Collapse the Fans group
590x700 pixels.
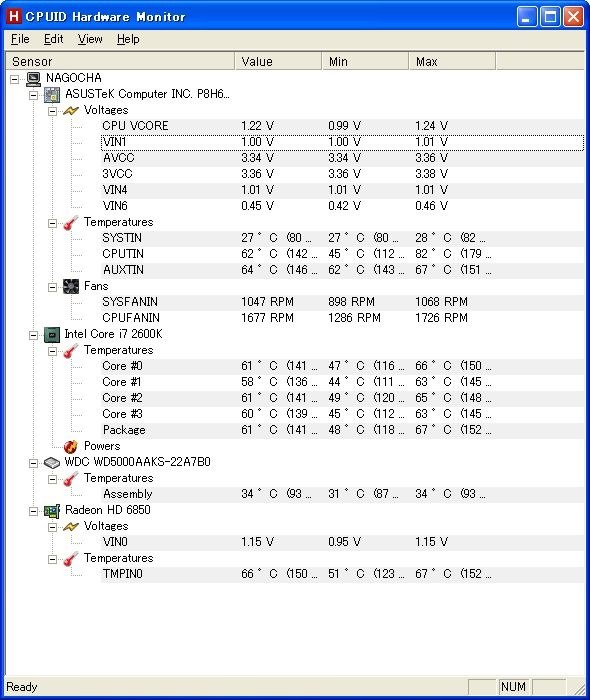[52, 287]
